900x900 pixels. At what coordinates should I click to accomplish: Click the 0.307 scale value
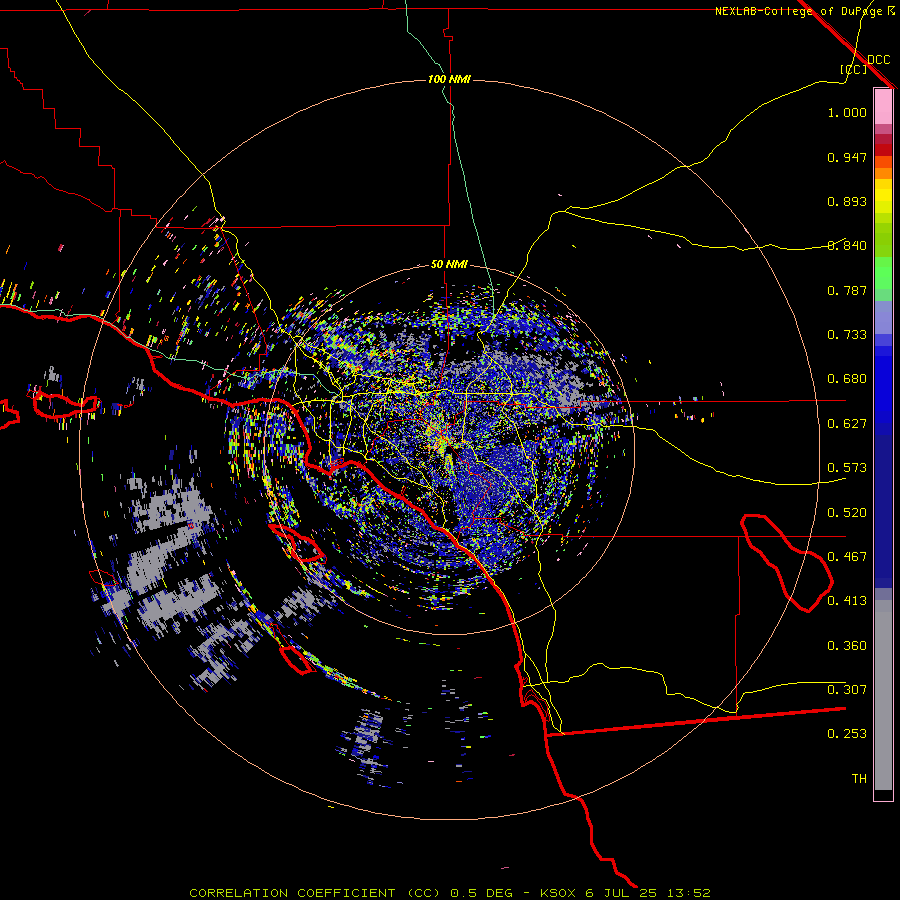pos(847,689)
